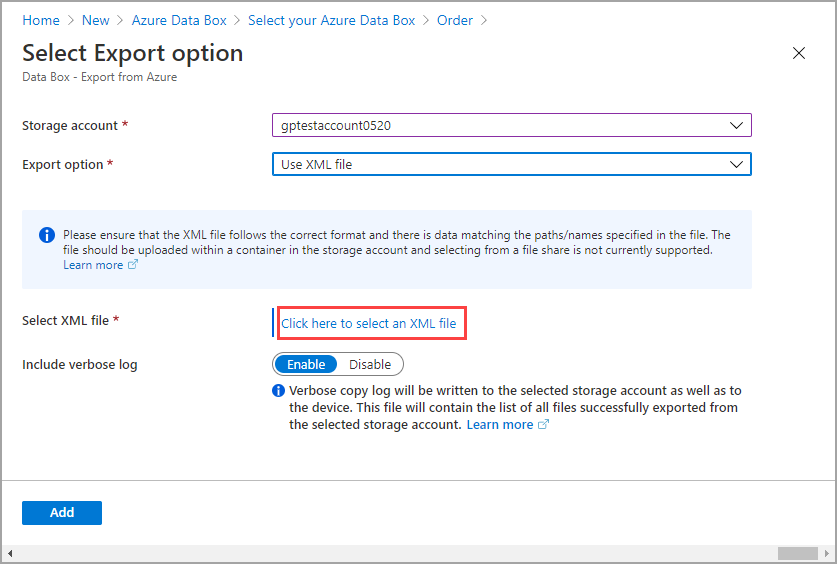The image size is (837, 564).
Task: Open the Storage account dropdown
Action: click(511, 125)
